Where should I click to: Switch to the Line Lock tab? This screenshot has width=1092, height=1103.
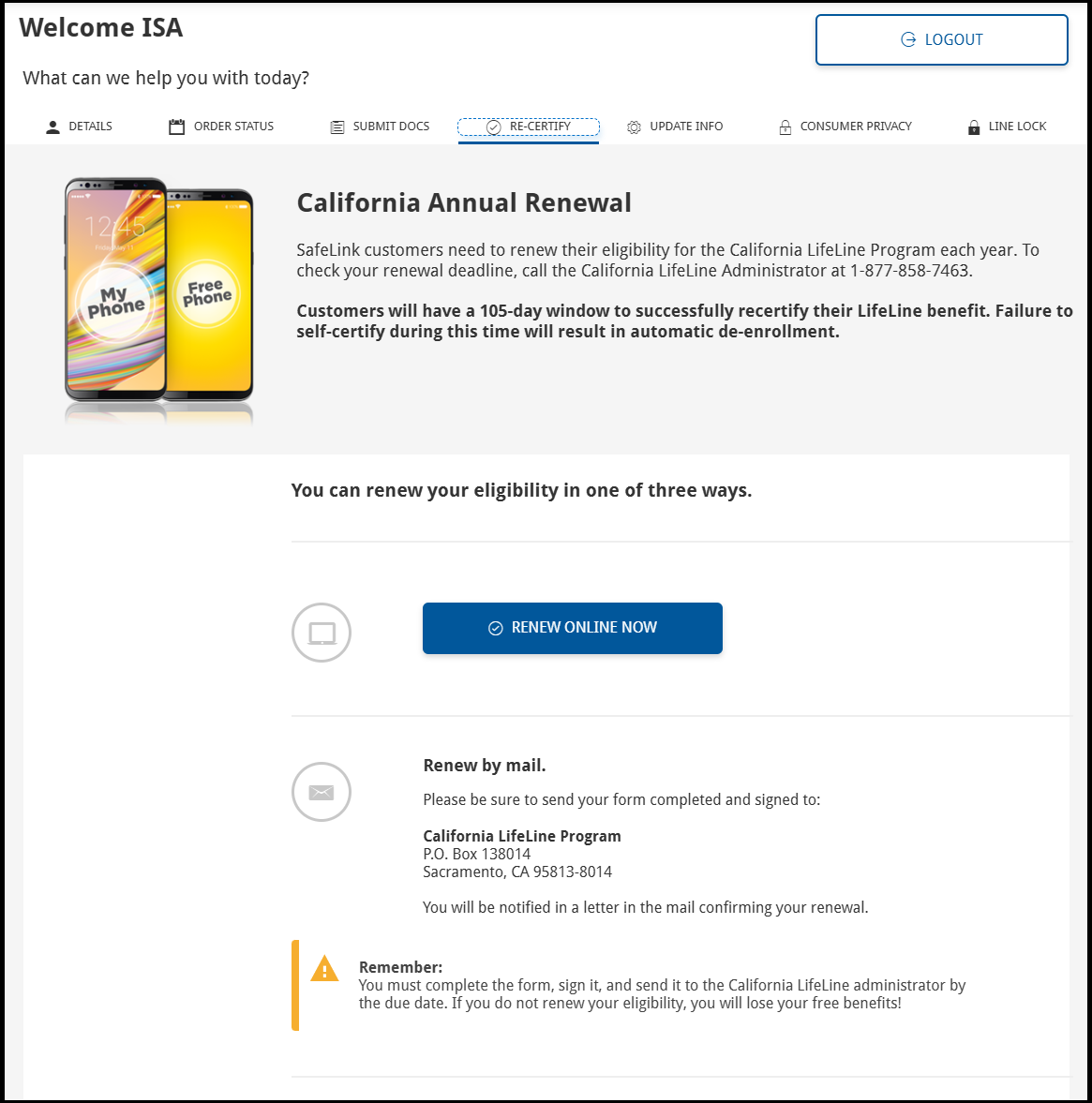(x=1007, y=127)
